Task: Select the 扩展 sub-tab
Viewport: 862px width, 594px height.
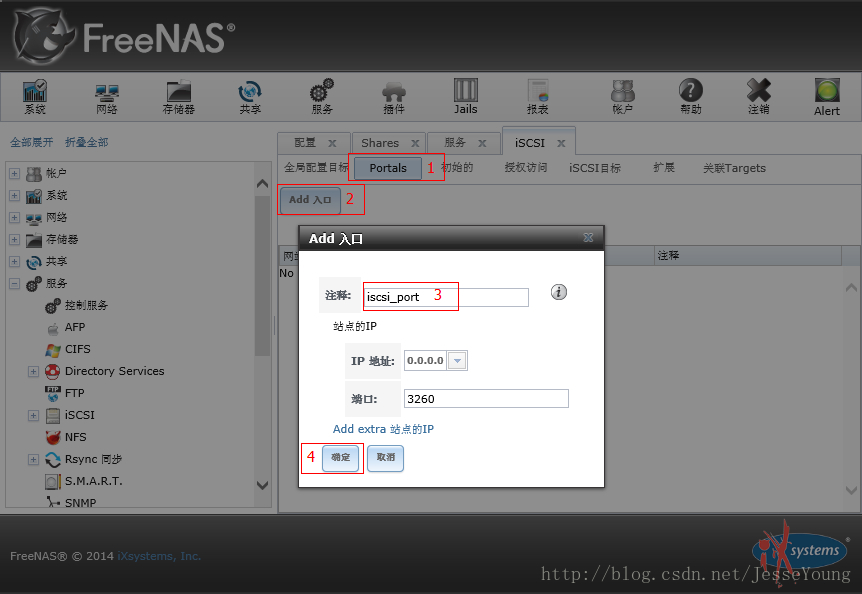Action: [664, 168]
